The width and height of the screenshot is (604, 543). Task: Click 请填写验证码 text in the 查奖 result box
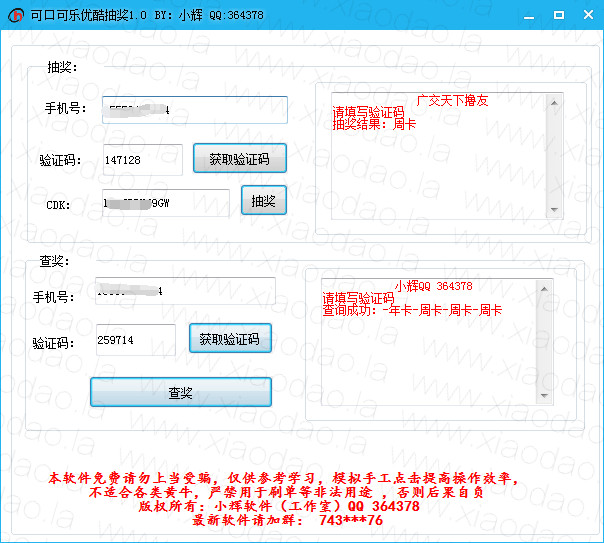coord(358,298)
